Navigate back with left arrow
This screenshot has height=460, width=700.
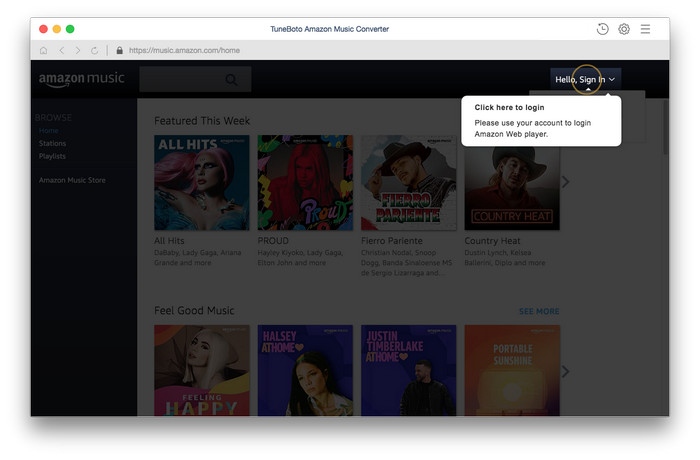coord(62,50)
